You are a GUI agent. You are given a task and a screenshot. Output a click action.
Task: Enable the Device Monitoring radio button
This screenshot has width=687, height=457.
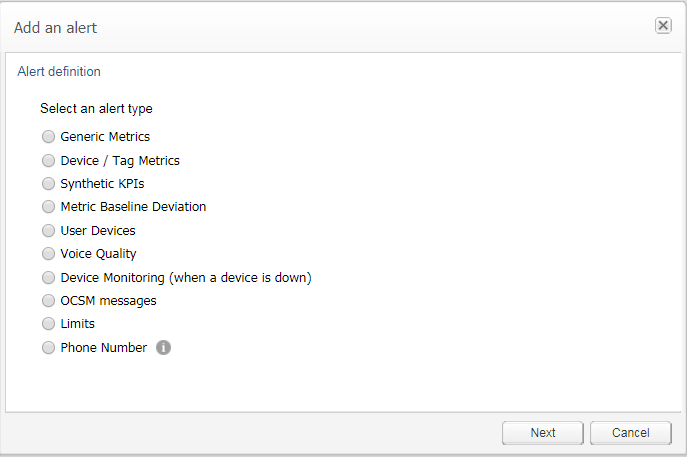point(48,278)
